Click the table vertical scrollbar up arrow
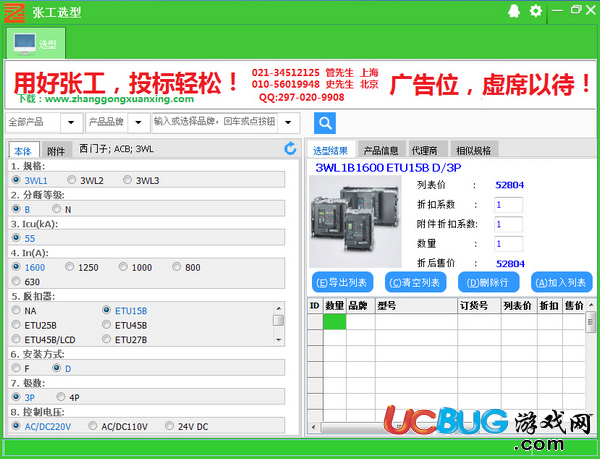 coord(591,305)
